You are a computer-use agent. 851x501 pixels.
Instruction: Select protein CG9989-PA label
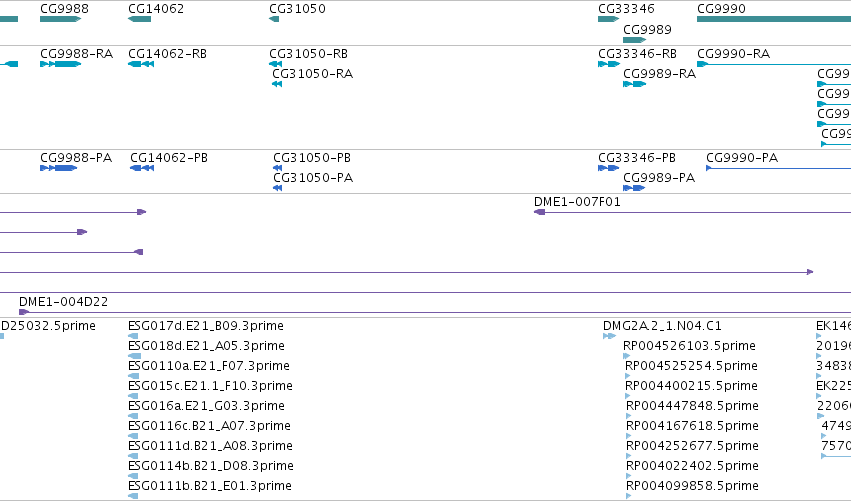(x=659, y=178)
